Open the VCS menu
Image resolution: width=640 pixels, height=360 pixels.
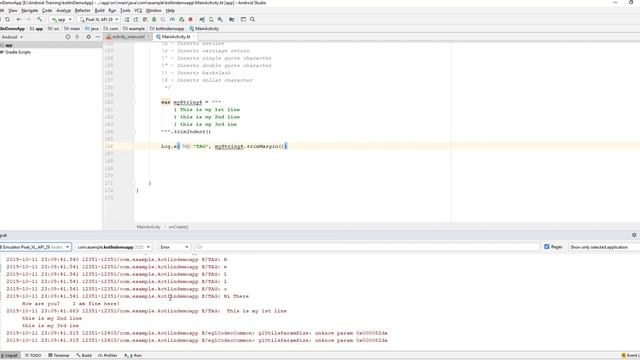(138, 10)
